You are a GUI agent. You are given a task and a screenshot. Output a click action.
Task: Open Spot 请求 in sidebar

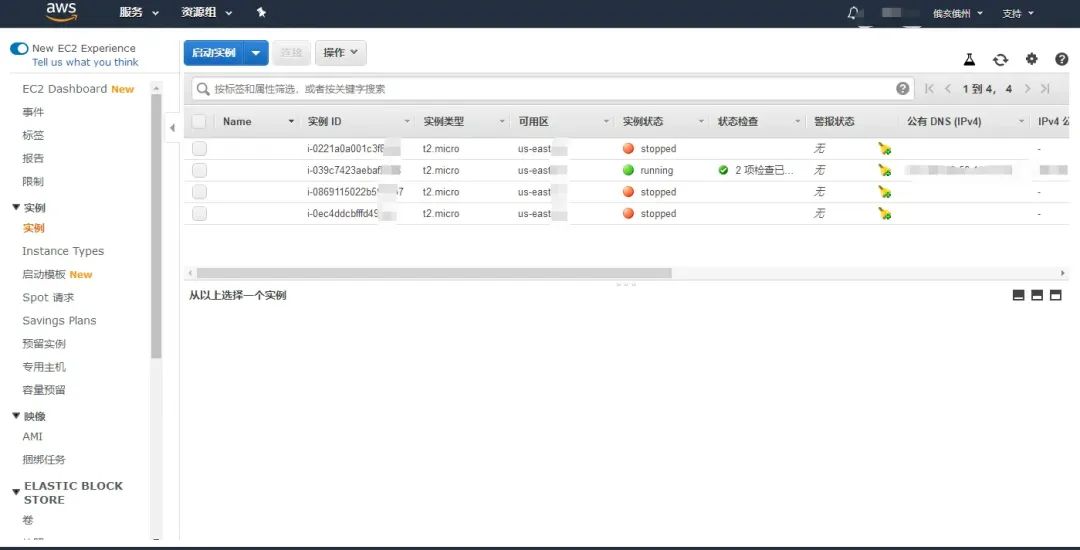48,297
